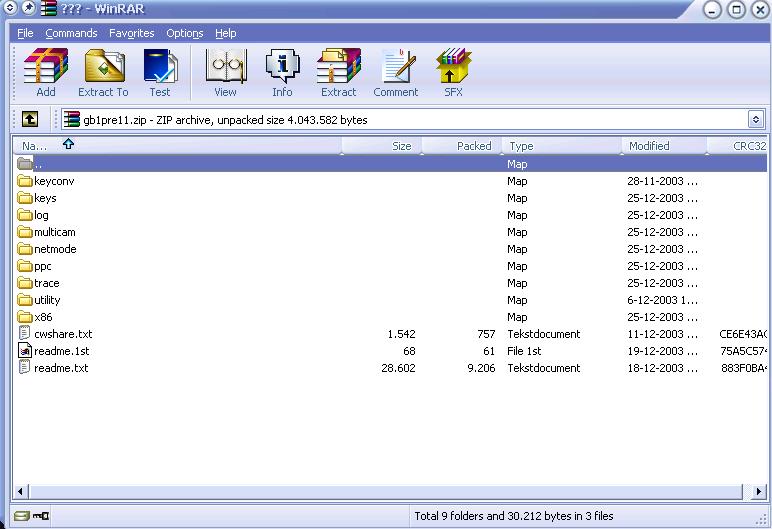Click the date 28-11-2003 of keyconv
The height and width of the screenshot is (529, 772).
[x=662, y=181]
